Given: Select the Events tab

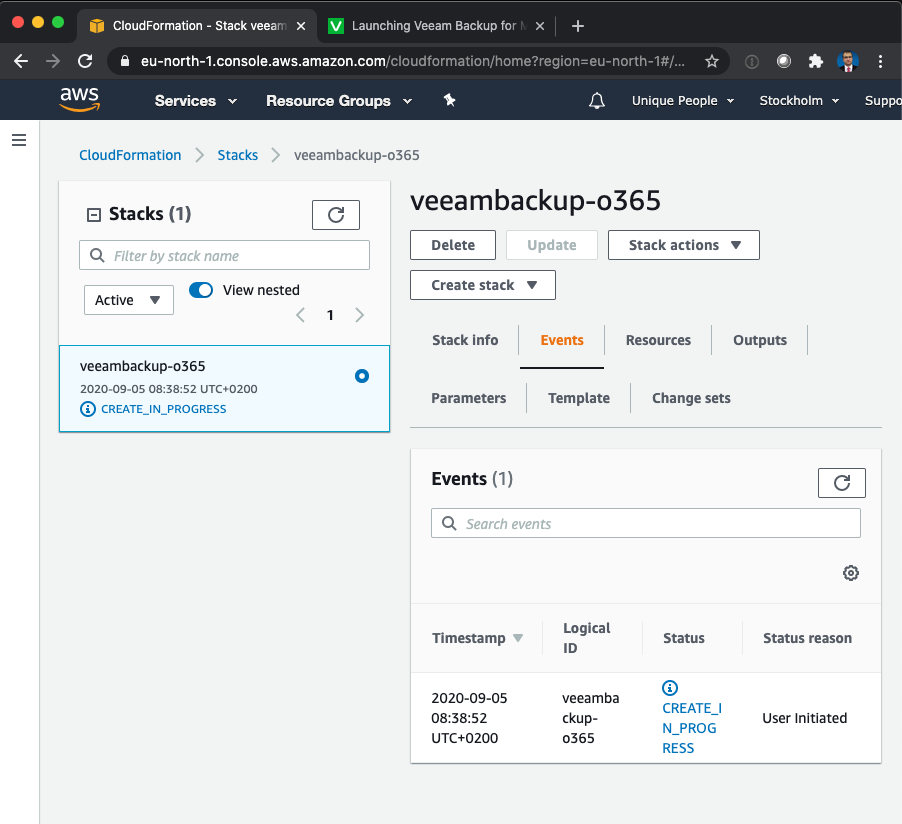Looking at the screenshot, I should click(562, 340).
